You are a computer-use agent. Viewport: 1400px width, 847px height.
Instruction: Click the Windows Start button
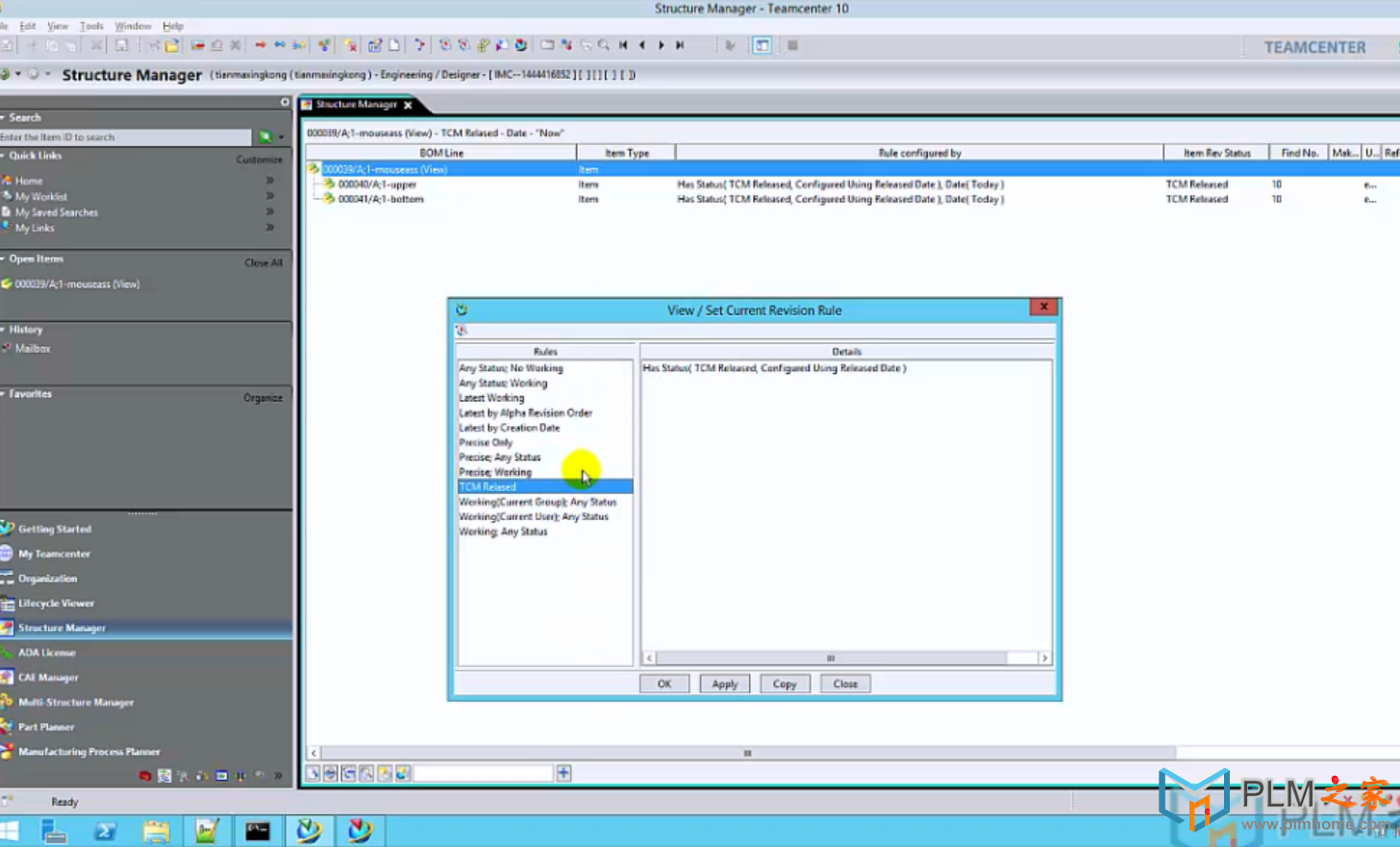tap(10, 831)
